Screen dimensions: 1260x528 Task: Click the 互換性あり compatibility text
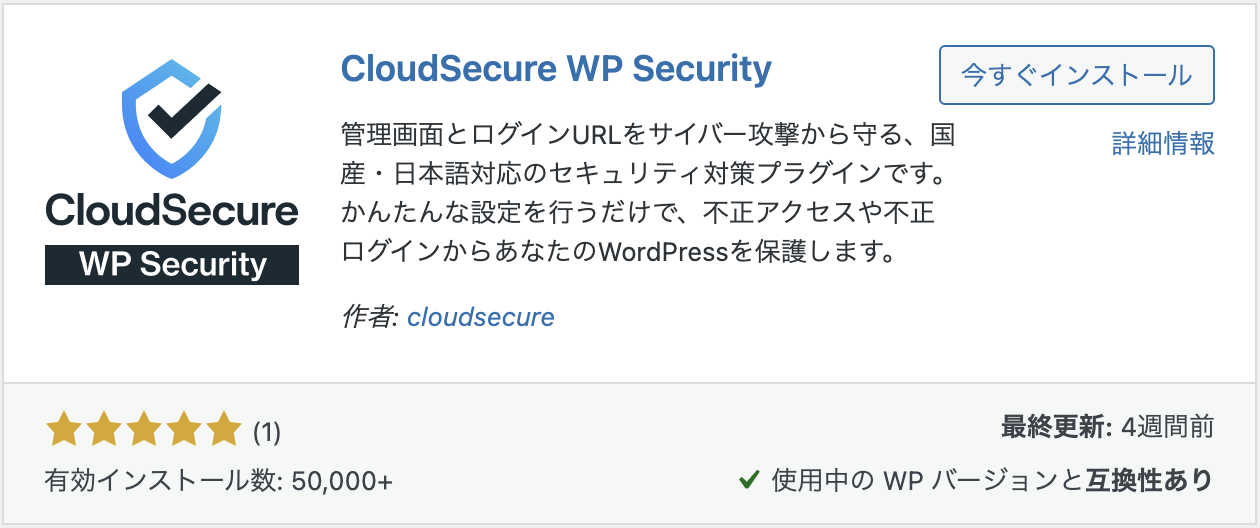click(x=1150, y=481)
